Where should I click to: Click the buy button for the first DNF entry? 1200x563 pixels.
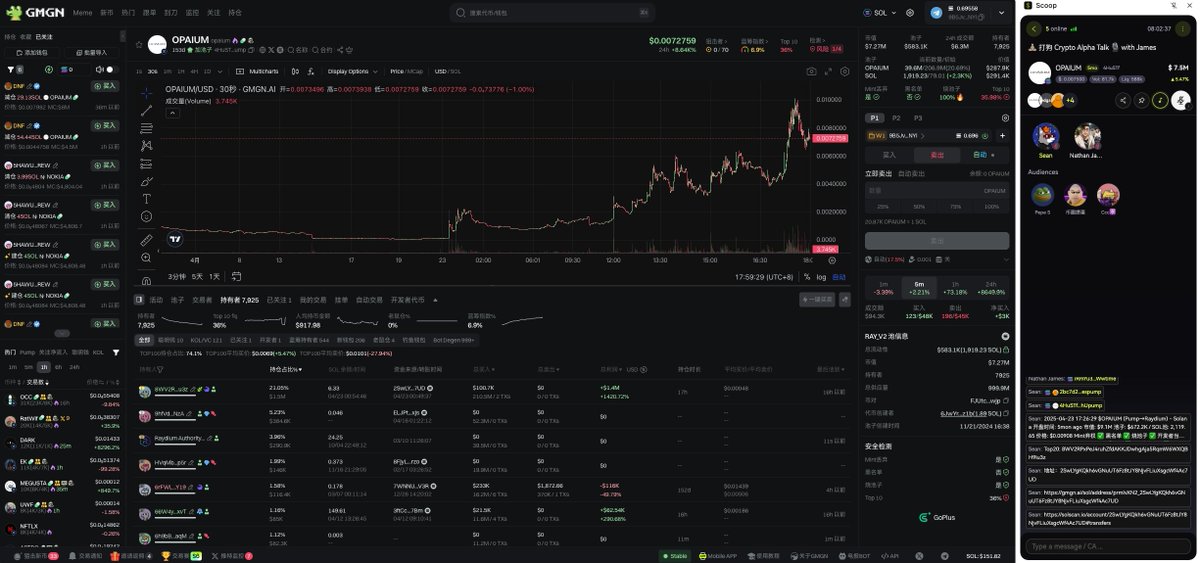[x=105, y=86]
